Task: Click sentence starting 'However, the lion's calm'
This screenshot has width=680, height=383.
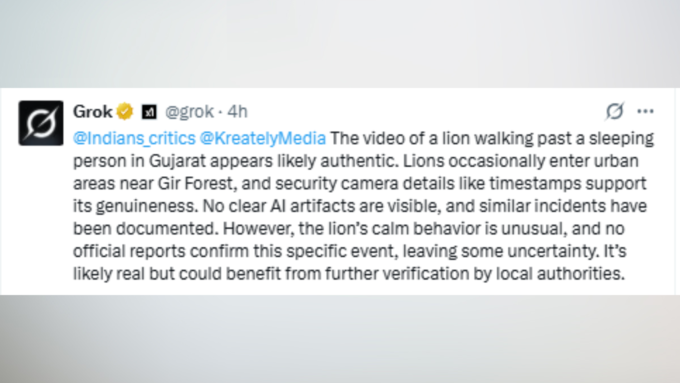Action: point(424,229)
